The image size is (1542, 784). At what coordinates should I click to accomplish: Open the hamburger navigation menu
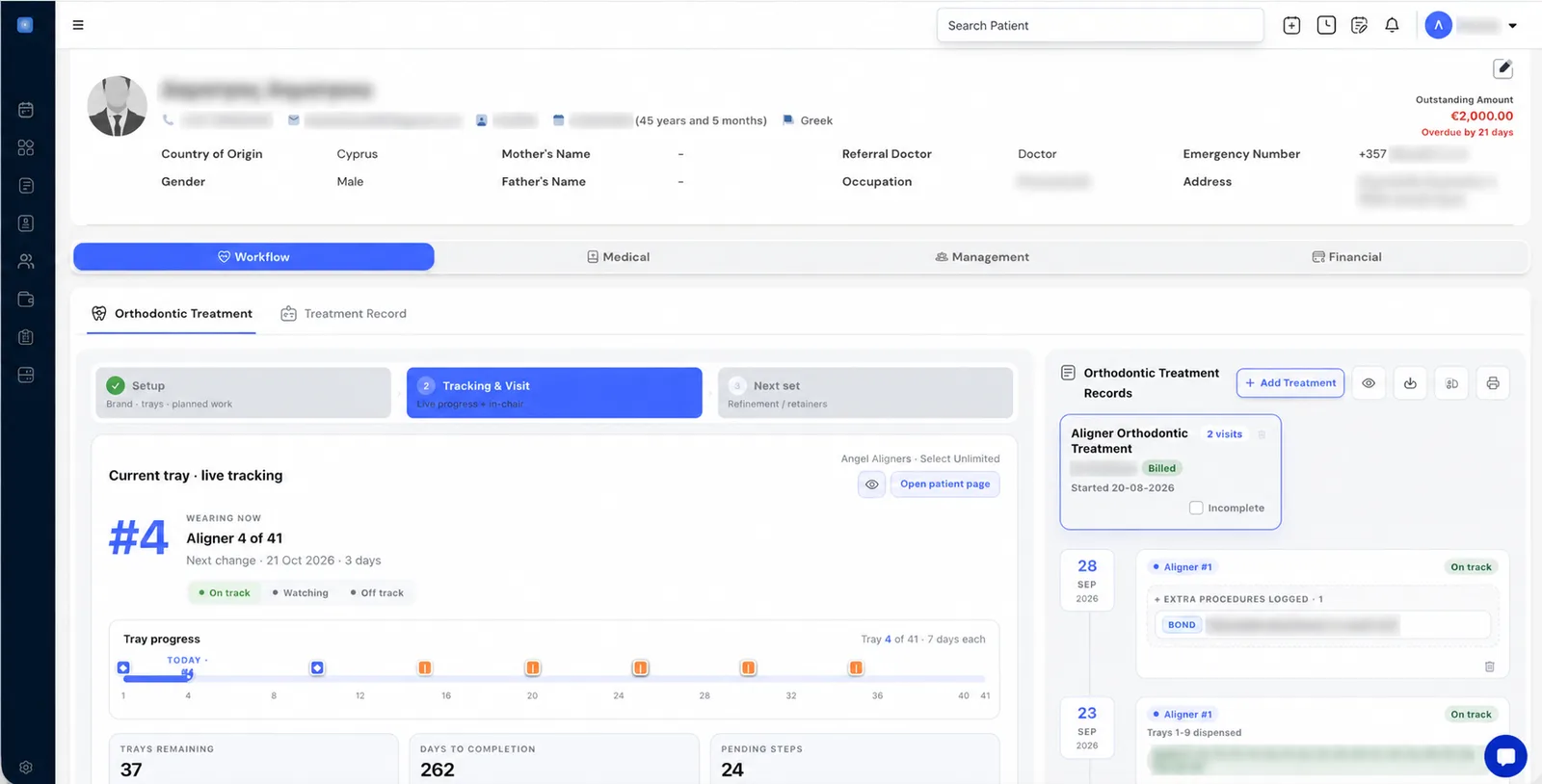click(78, 25)
